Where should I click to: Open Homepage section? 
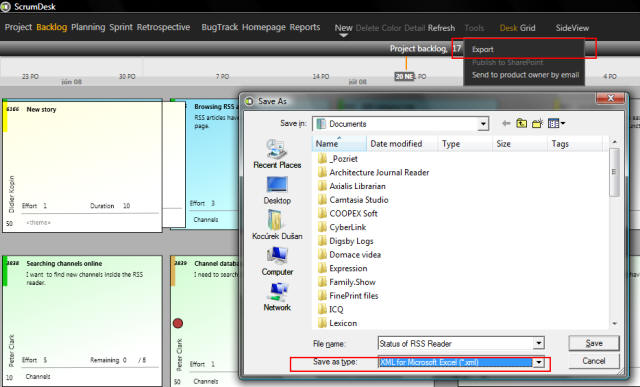(264, 27)
